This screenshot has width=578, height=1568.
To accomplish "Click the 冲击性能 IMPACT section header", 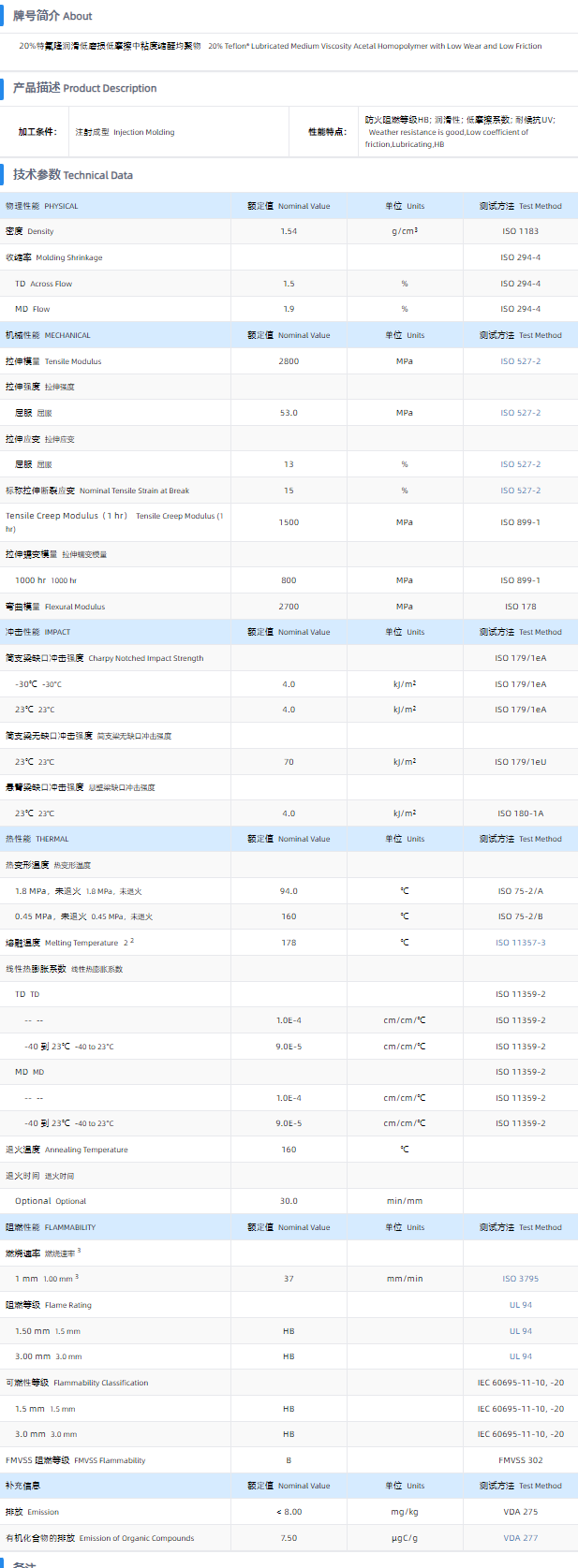I will (x=37, y=632).
